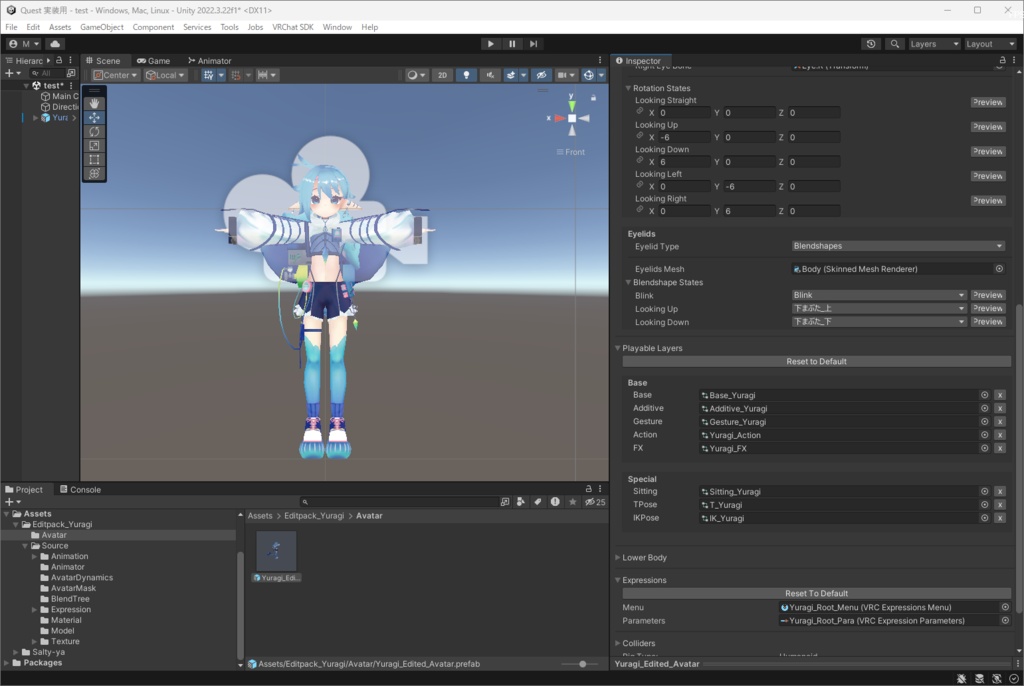1024x686 pixels.
Task: Switch to the Console tab
Action: coord(80,489)
